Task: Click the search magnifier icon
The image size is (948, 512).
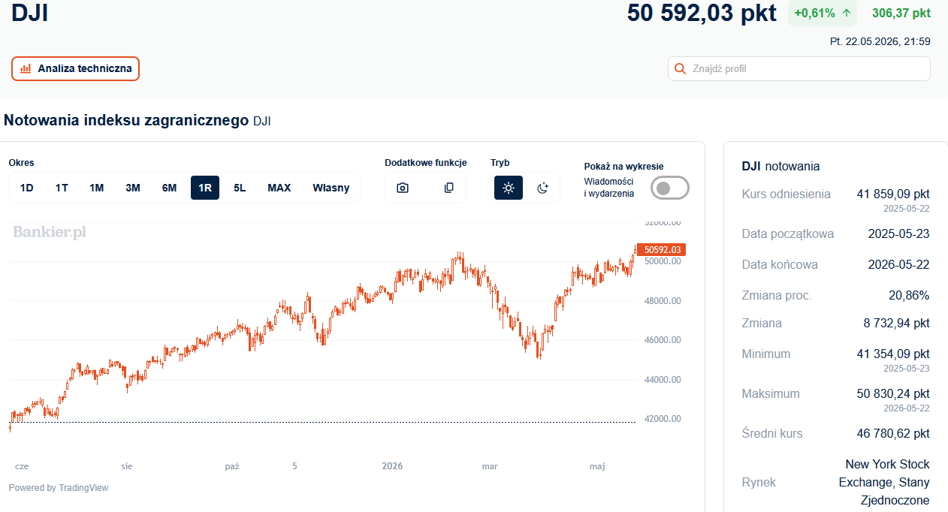Action: click(x=680, y=69)
